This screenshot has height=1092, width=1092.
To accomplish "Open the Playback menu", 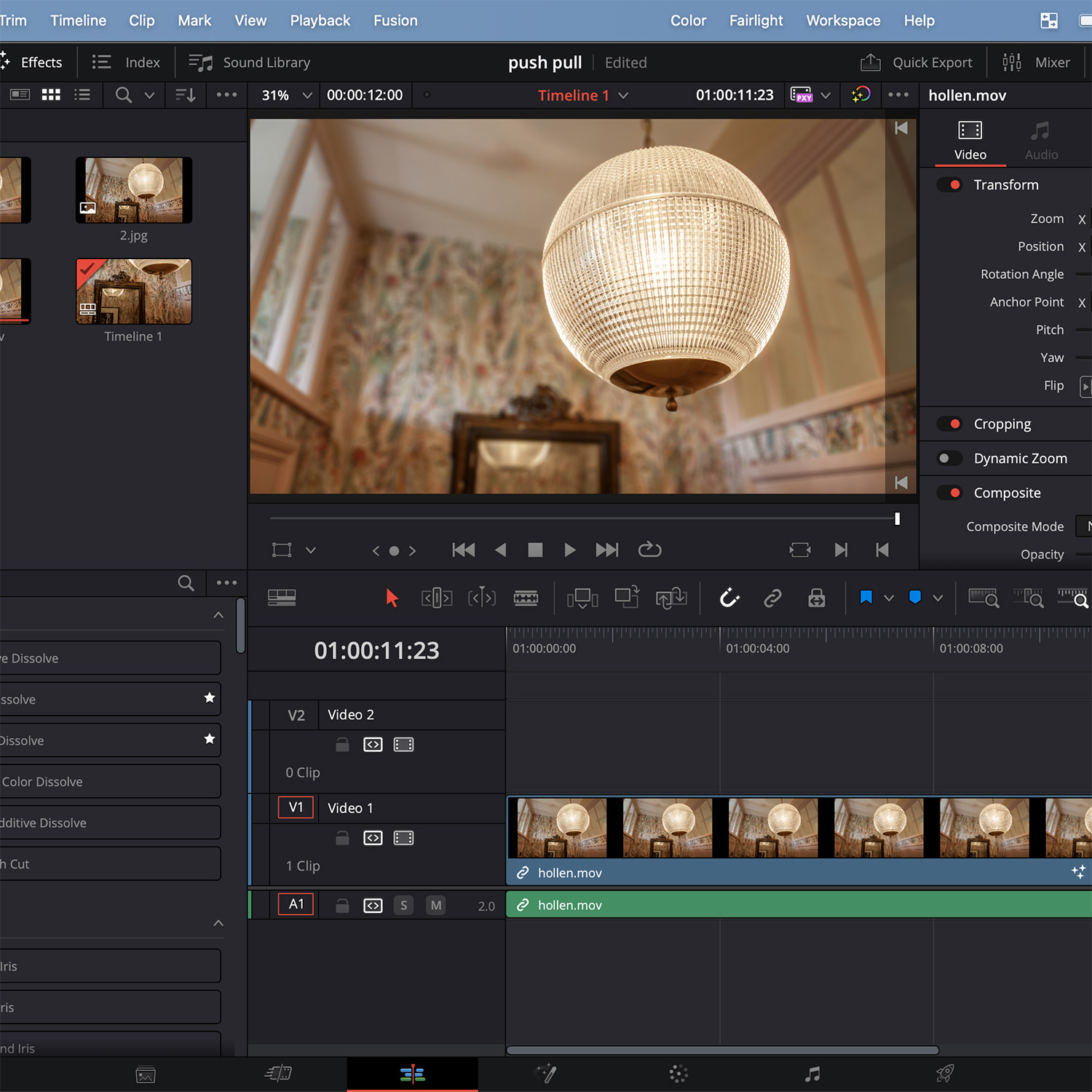I will 320,20.
